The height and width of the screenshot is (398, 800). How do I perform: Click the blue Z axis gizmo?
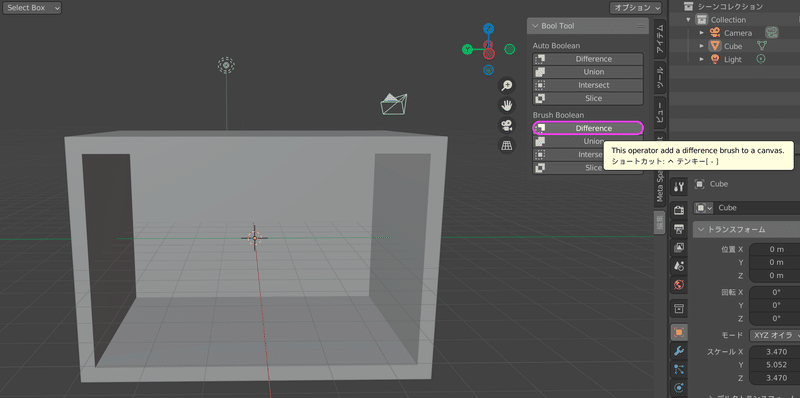click(488, 28)
